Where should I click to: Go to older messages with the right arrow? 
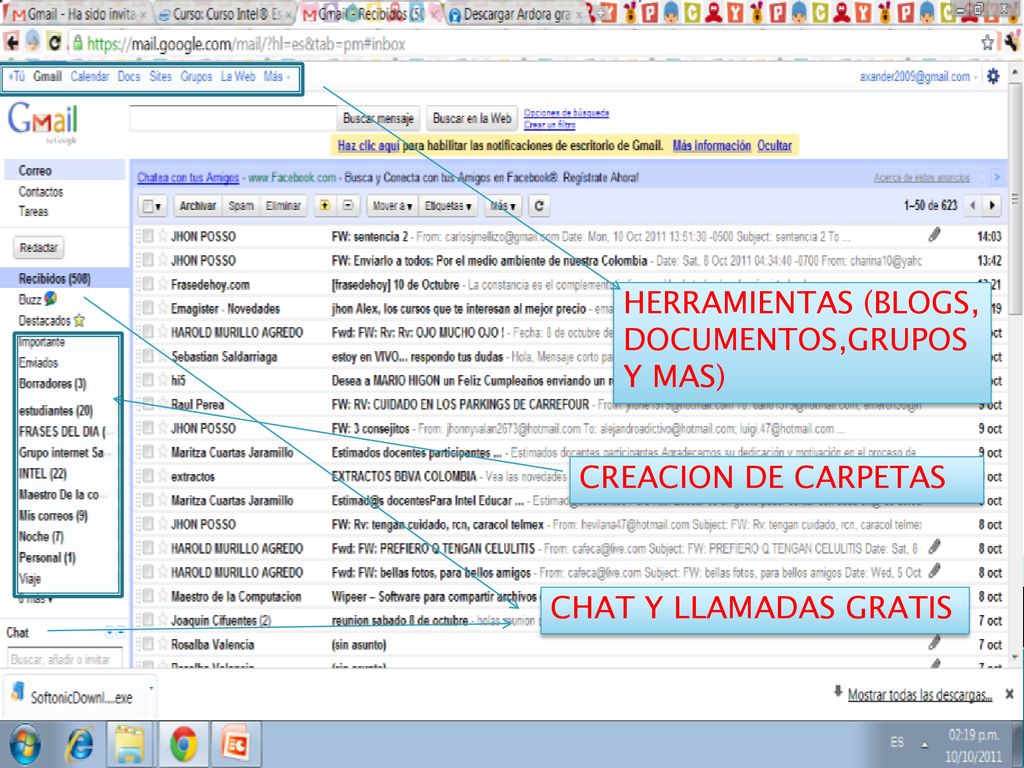click(x=992, y=205)
